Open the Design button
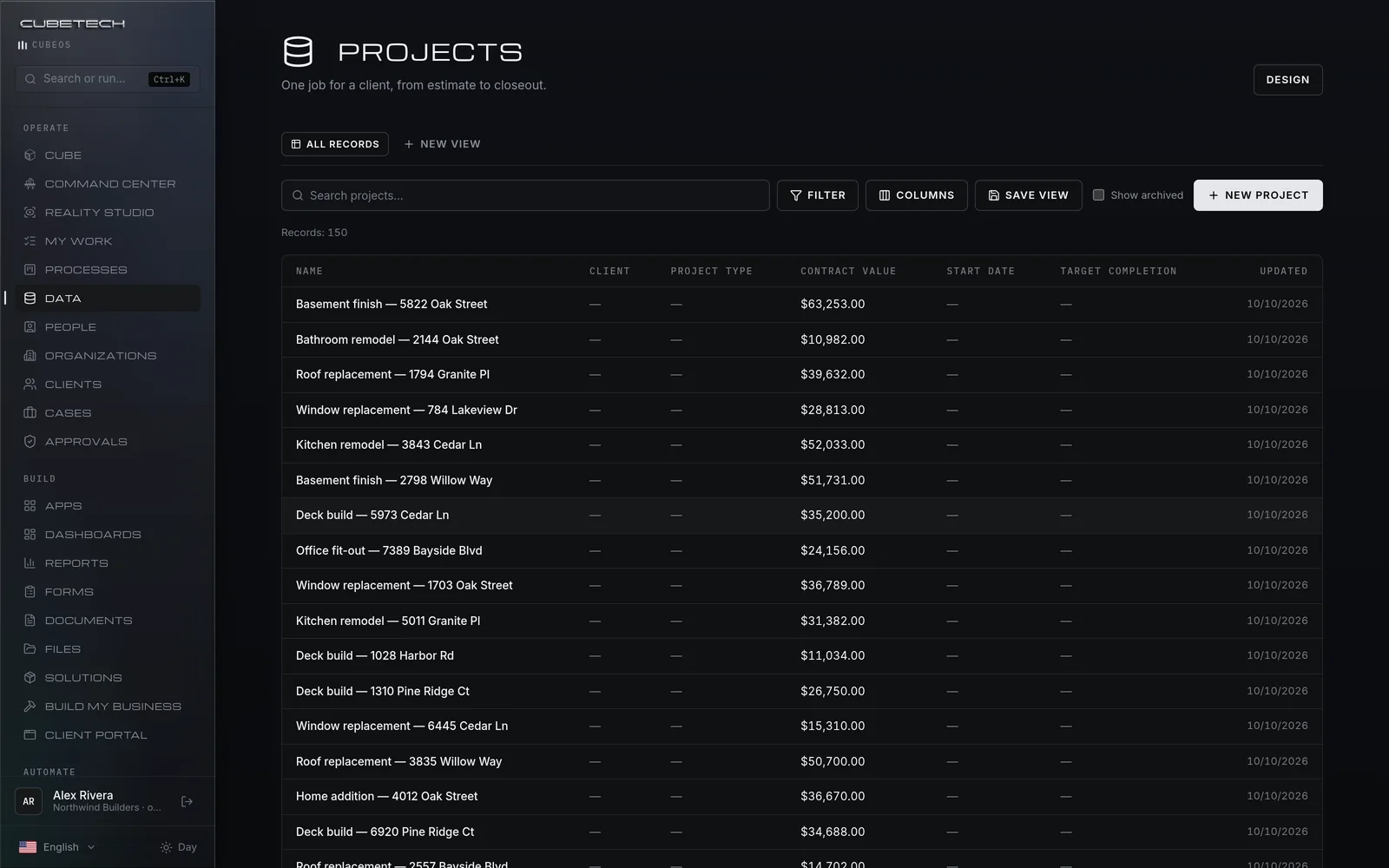1389x868 pixels. click(1288, 80)
